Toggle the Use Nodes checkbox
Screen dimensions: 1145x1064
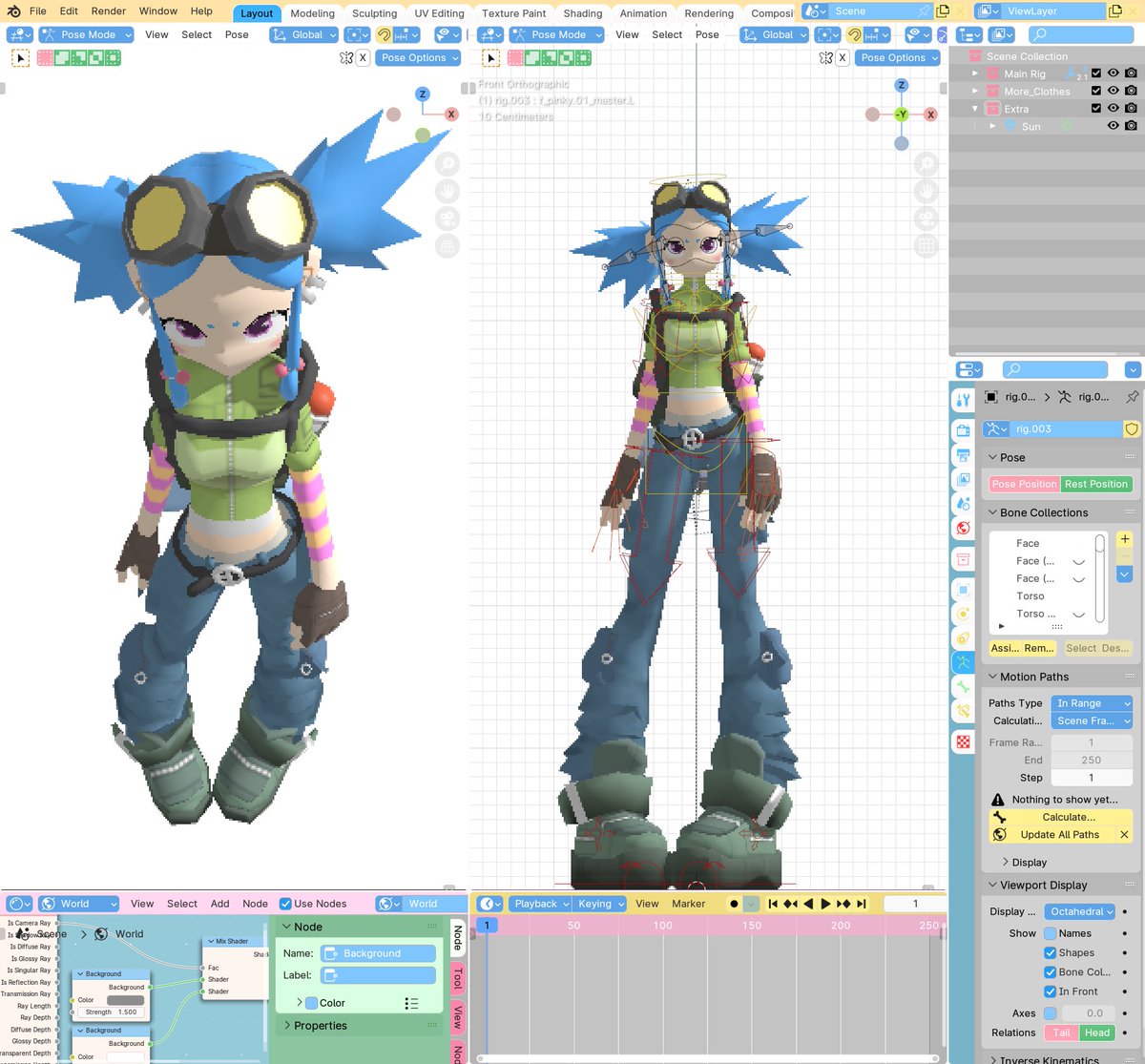tap(285, 904)
